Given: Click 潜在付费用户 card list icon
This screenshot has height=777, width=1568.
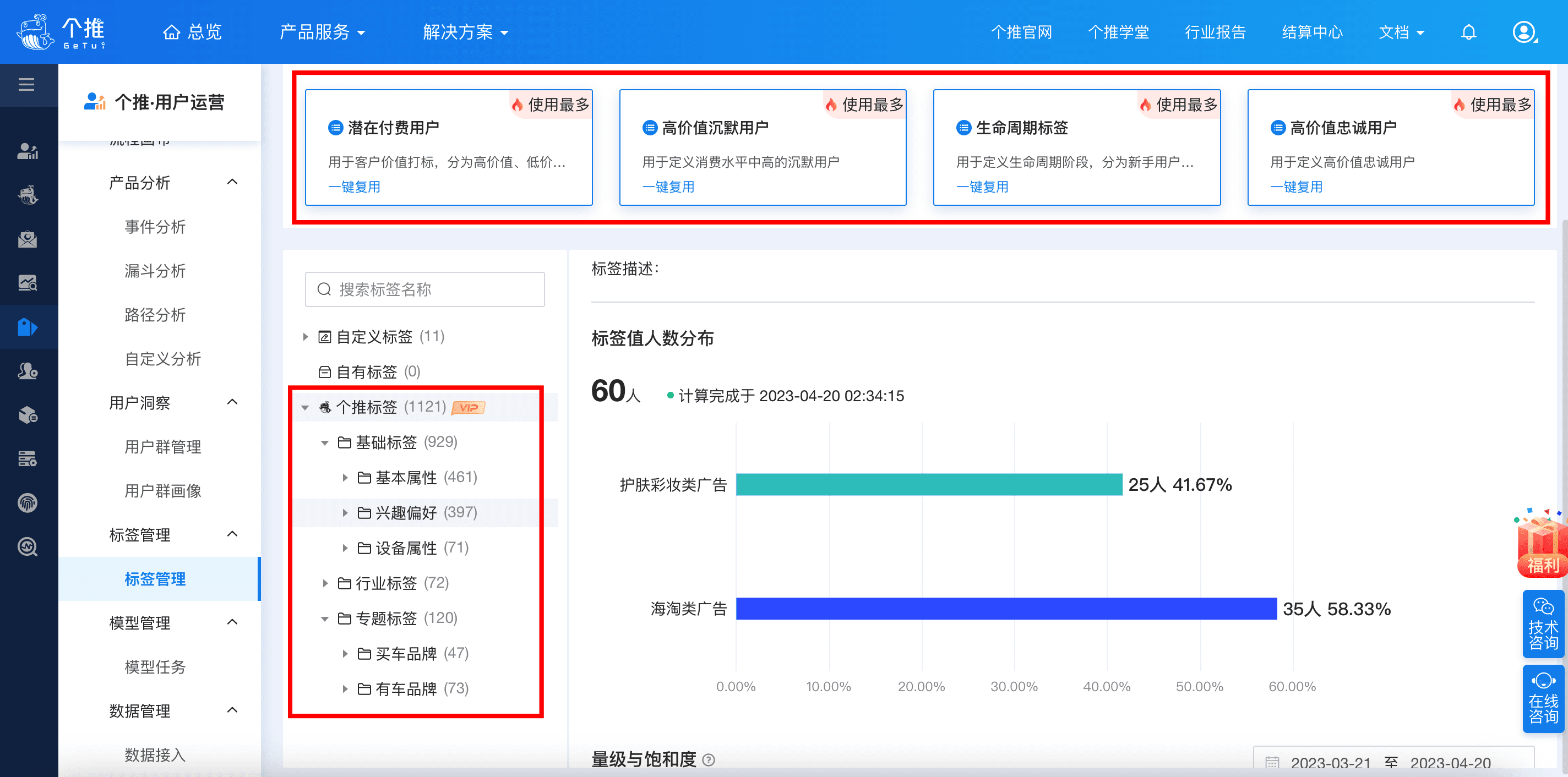Looking at the screenshot, I should (335, 128).
